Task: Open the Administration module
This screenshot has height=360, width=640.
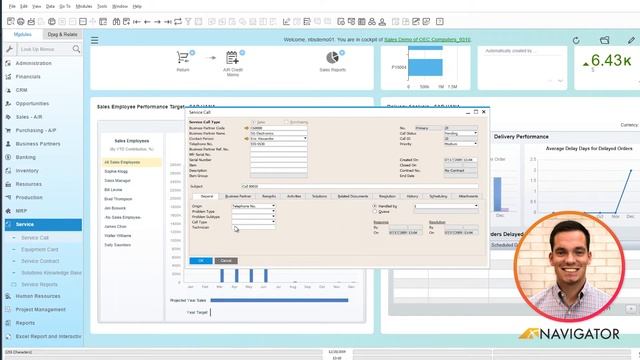Action: click(x=33, y=63)
